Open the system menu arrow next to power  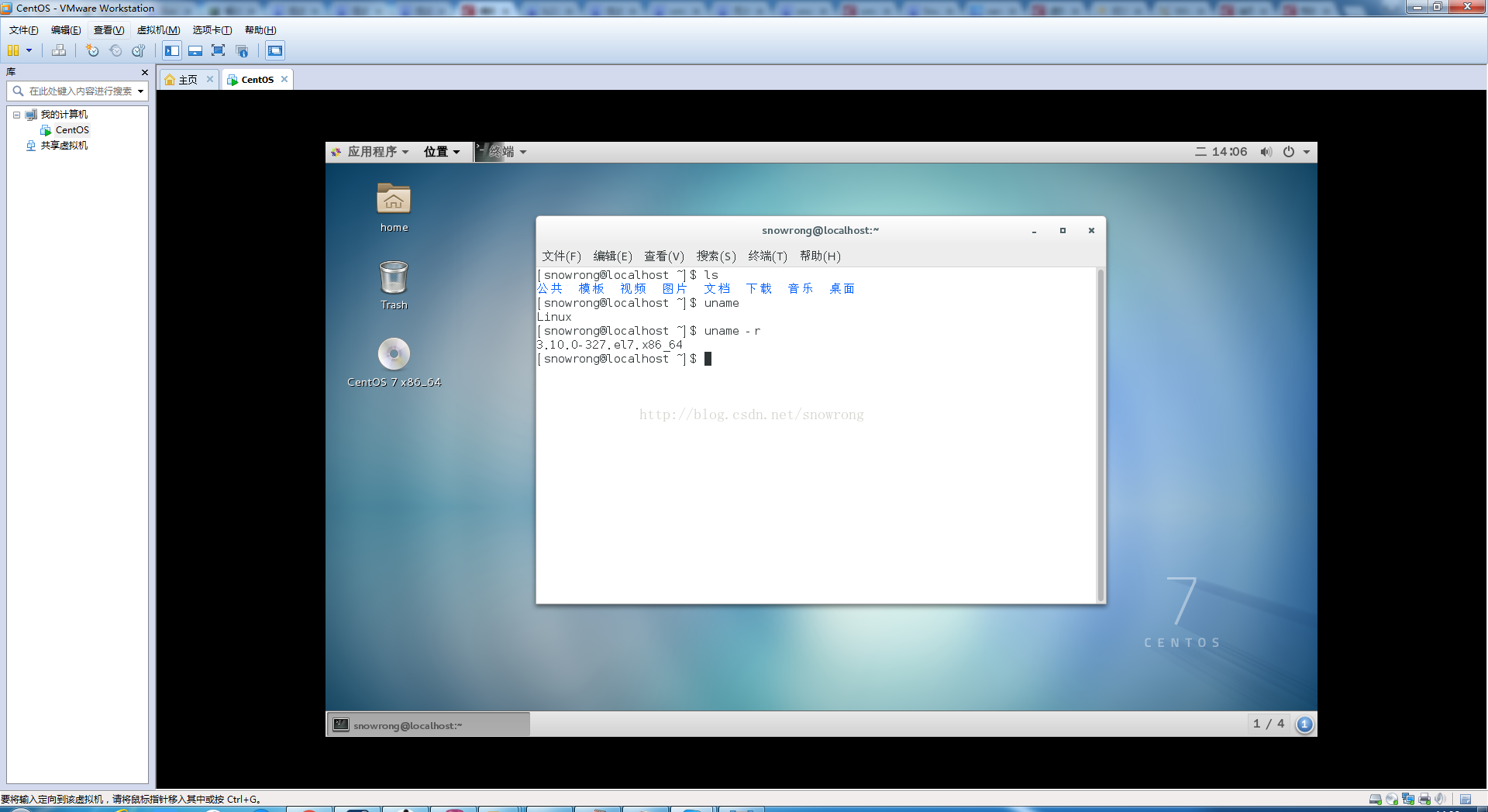(x=1307, y=152)
